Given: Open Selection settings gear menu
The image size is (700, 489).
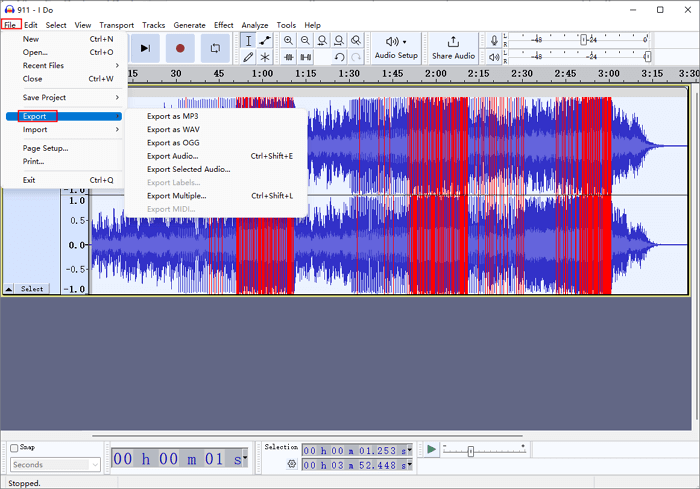Looking at the screenshot, I should (x=291, y=464).
